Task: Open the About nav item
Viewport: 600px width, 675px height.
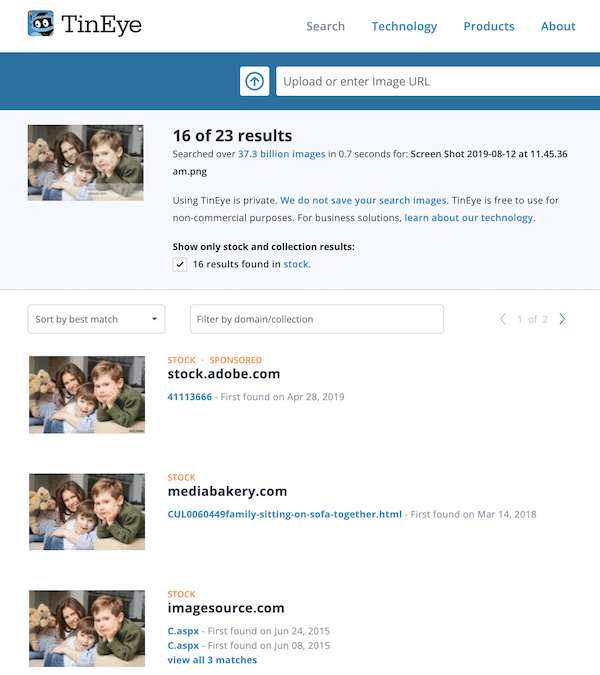Action: [558, 26]
